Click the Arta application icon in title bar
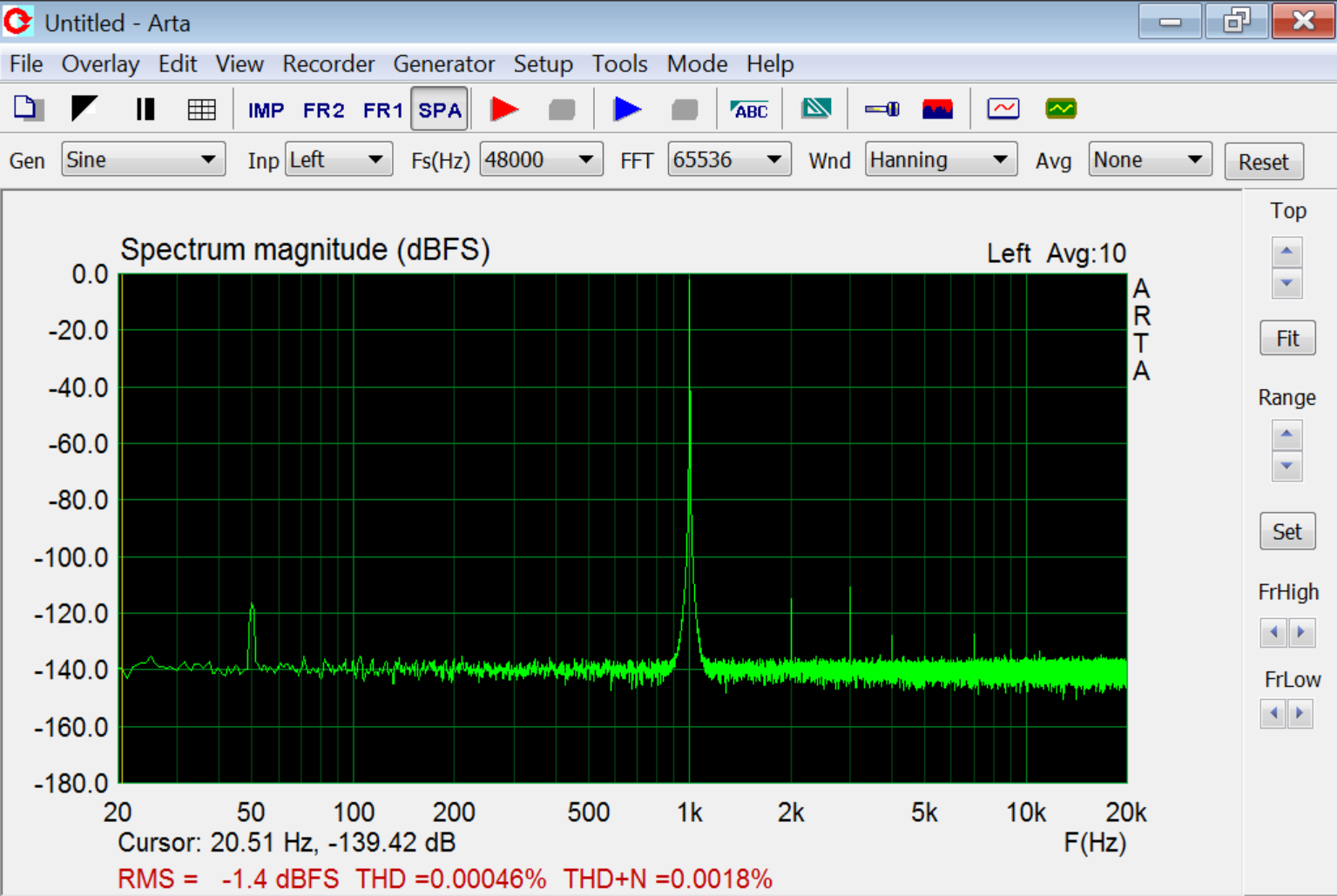This screenshot has width=1337, height=896. tap(18, 22)
